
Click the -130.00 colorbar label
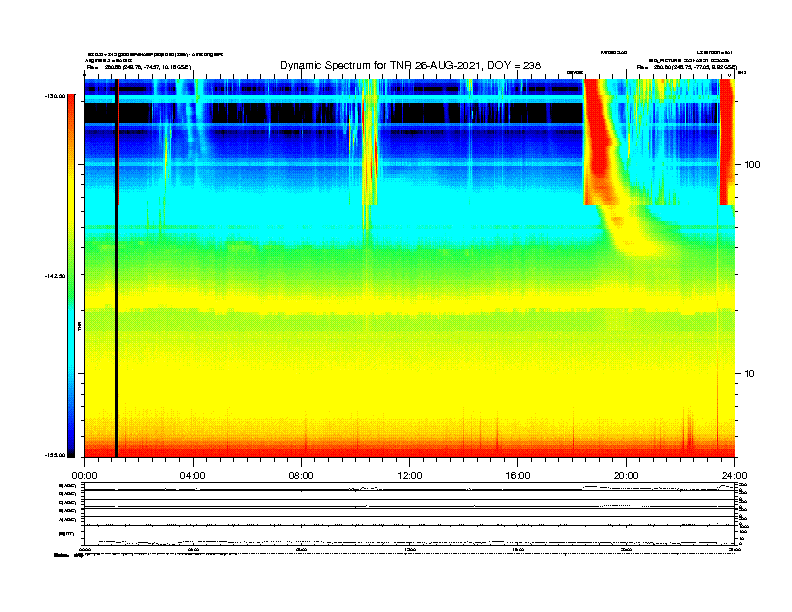(55, 96)
